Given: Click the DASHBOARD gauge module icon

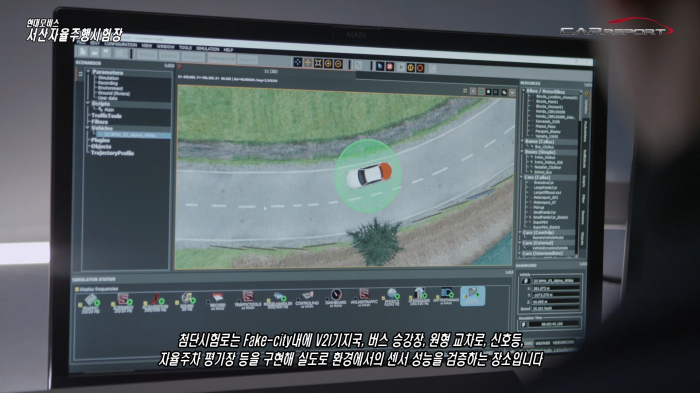Looking at the screenshot, I should pyautogui.click(x=336, y=297).
